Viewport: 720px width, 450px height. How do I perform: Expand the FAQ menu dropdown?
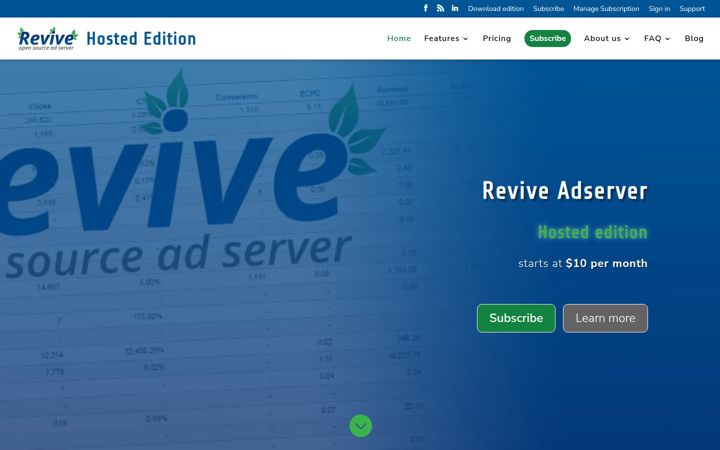tap(657, 39)
